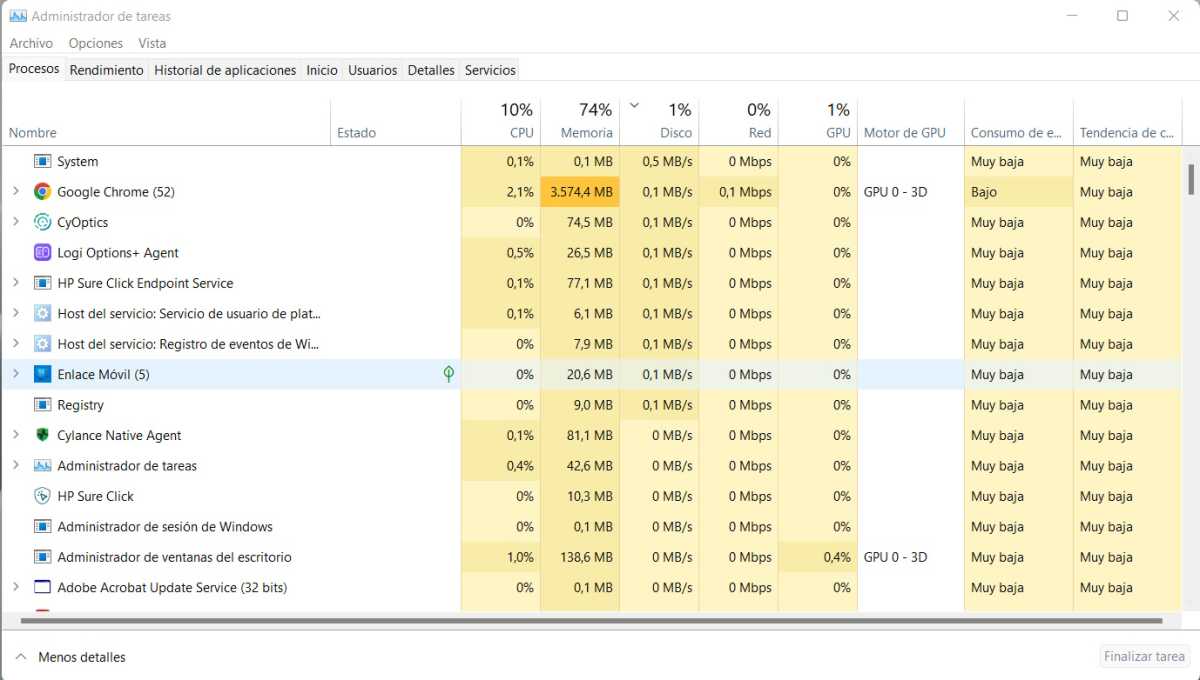Collapse view with Menos detalles chevron

coord(20,657)
